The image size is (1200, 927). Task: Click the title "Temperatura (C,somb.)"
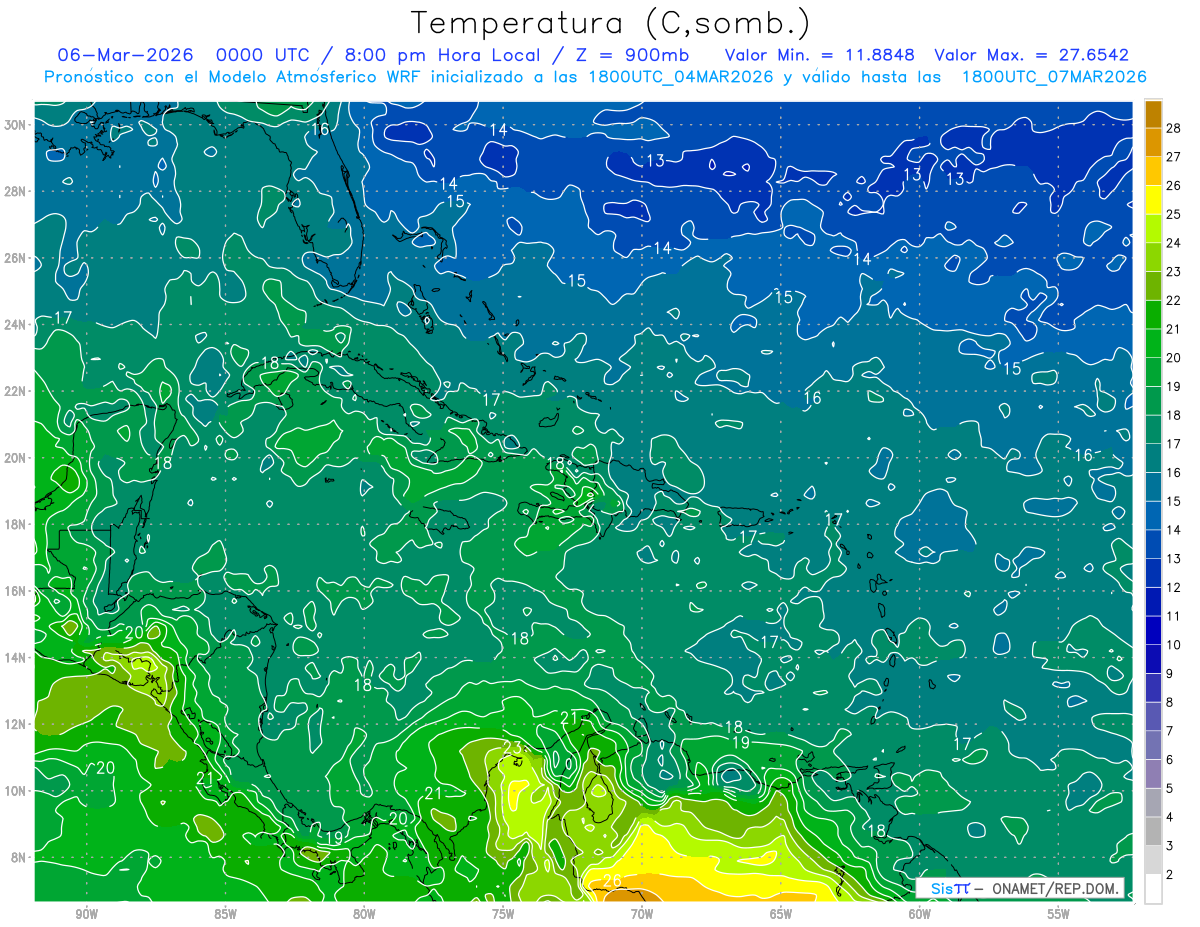point(611,22)
